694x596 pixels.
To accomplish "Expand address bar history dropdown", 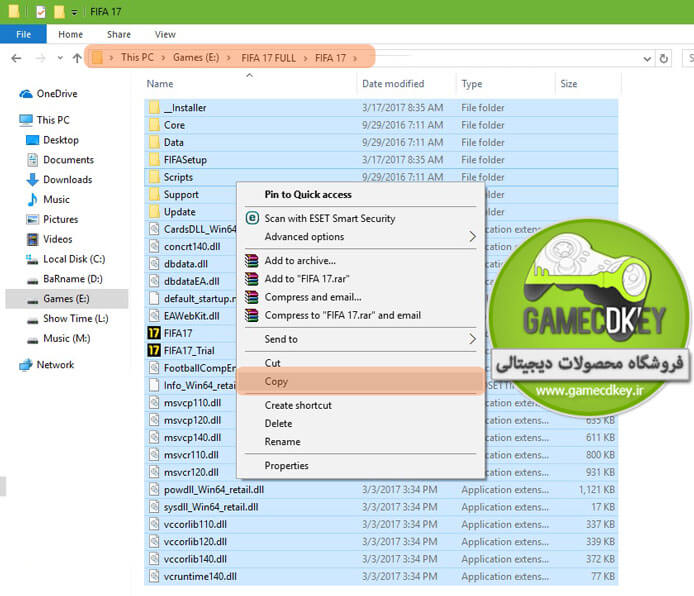I will pos(647,58).
